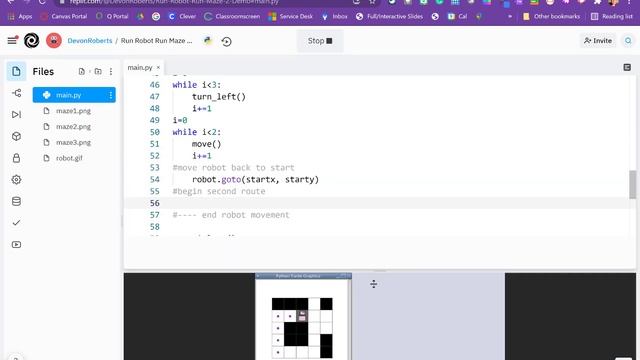
Task: Stop the running program
Action: click(320, 41)
